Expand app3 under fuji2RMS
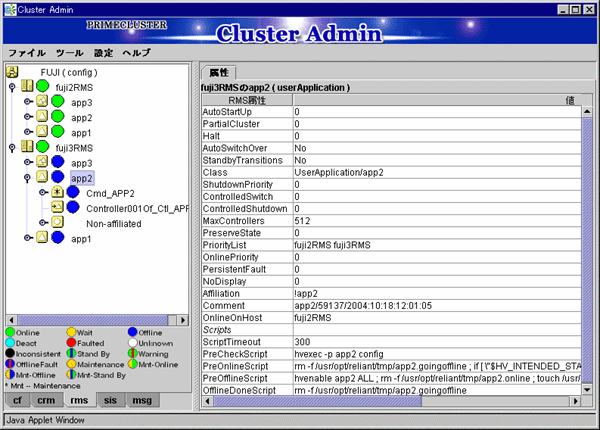Screen dimensions: 600x430 (x=28, y=101)
